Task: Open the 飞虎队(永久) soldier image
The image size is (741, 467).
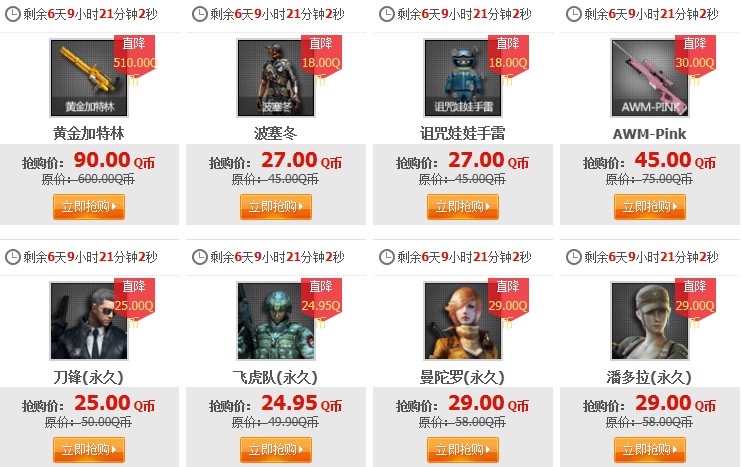Action: 276,321
